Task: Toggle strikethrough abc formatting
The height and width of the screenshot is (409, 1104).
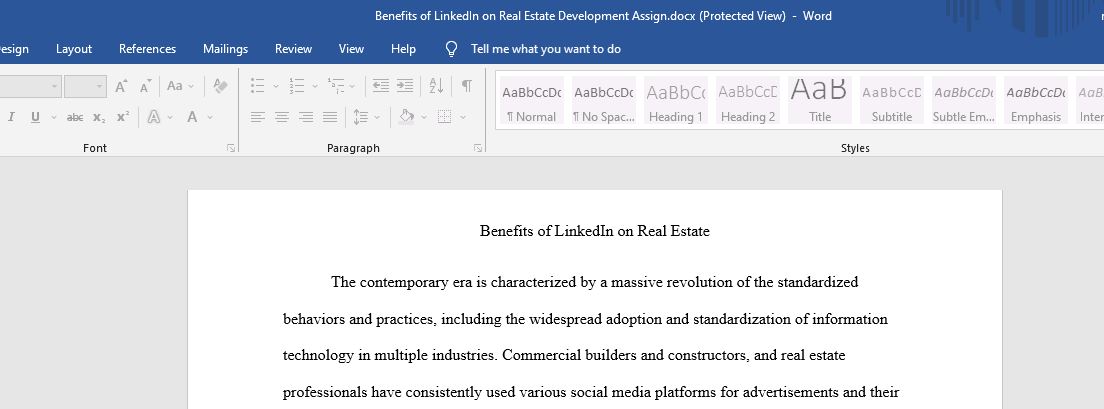Action: [75, 117]
